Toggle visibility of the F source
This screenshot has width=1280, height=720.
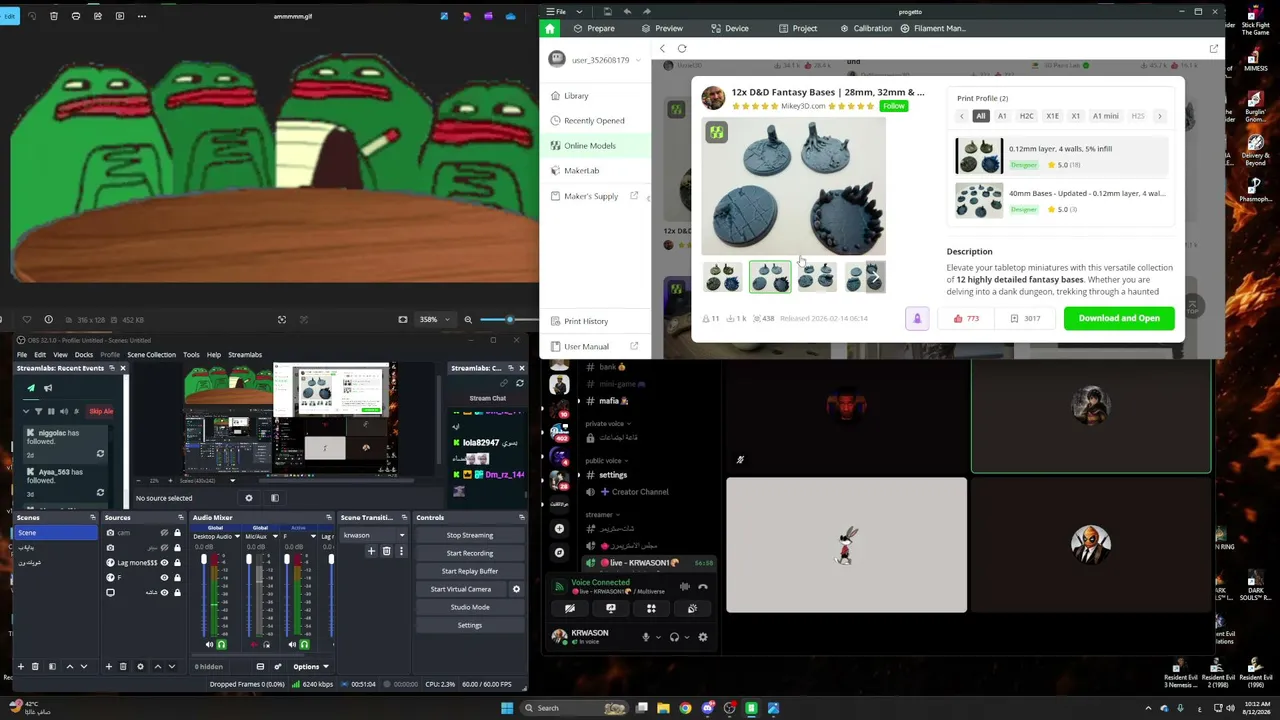click(x=164, y=578)
